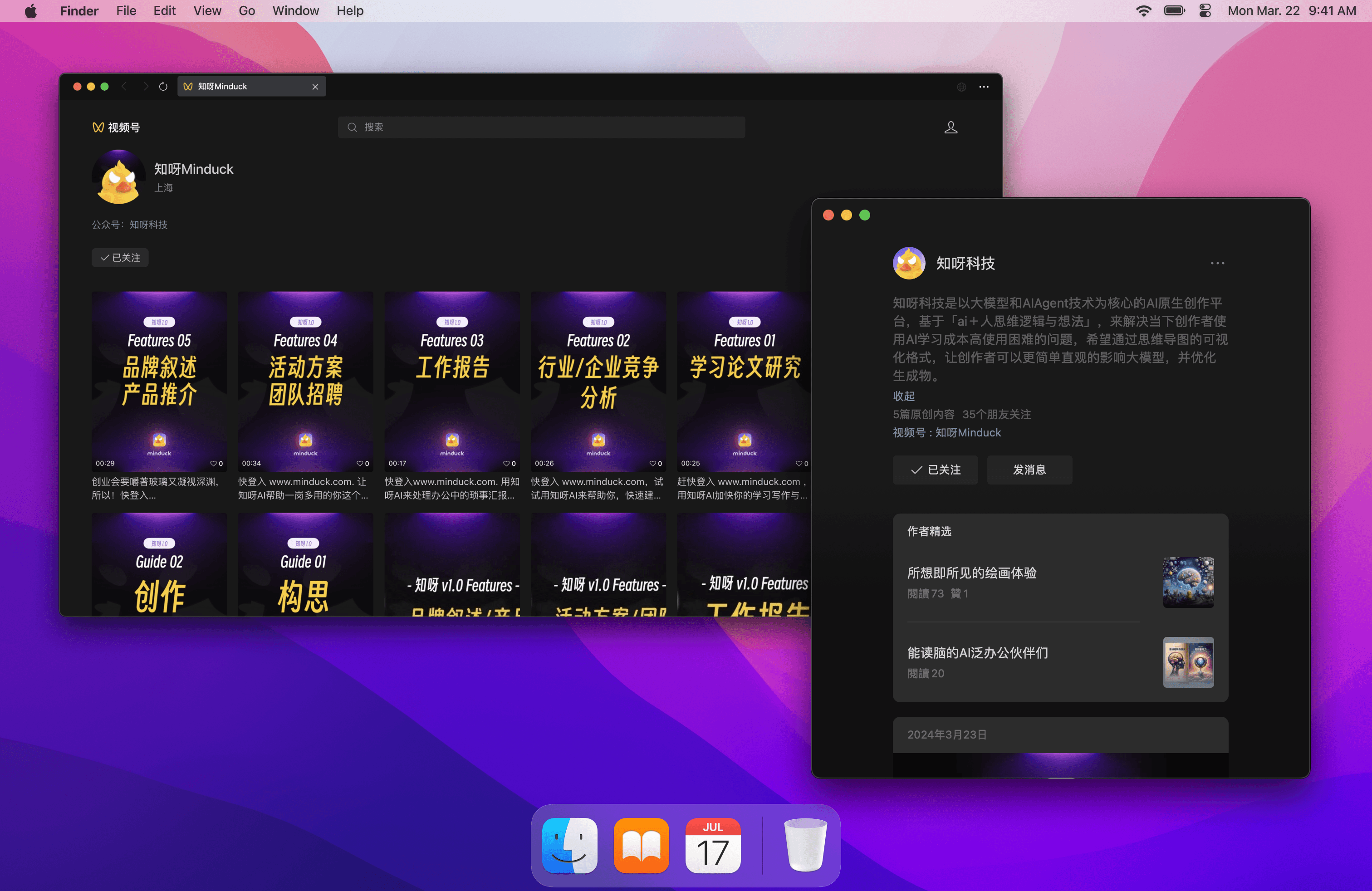Viewport: 1372px width, 891px height.
Task: Open the Go menu
Action: (x=247, y=11)
